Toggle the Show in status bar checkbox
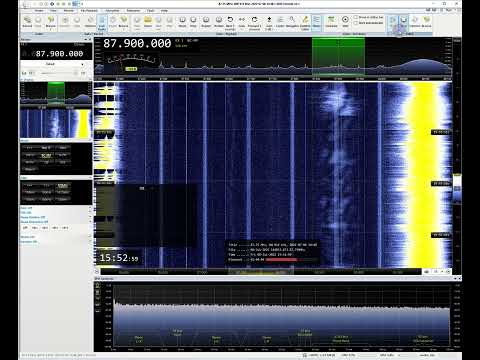This screenshot has width=480, height=360. click(356, 17)
